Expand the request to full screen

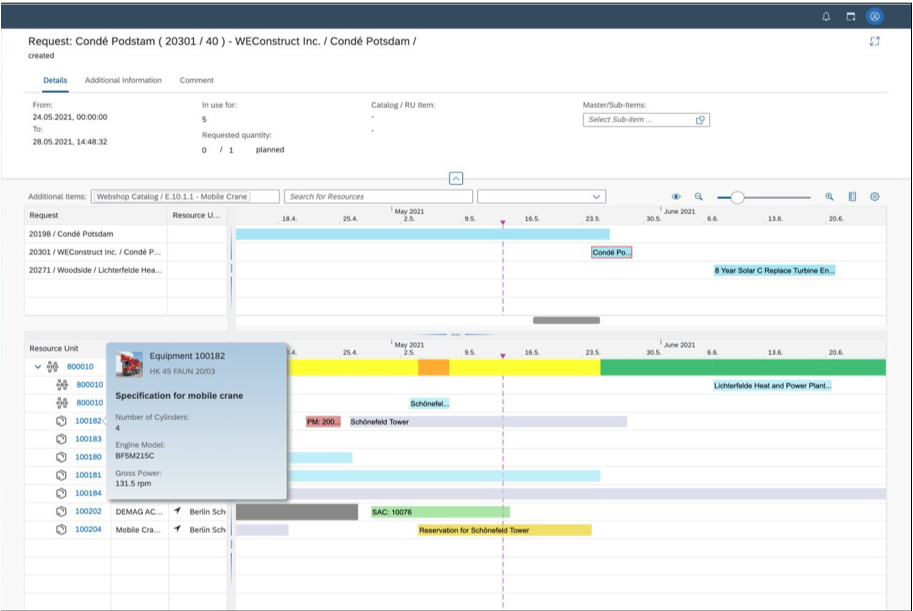pyautogui.click(x=875, y=41)
